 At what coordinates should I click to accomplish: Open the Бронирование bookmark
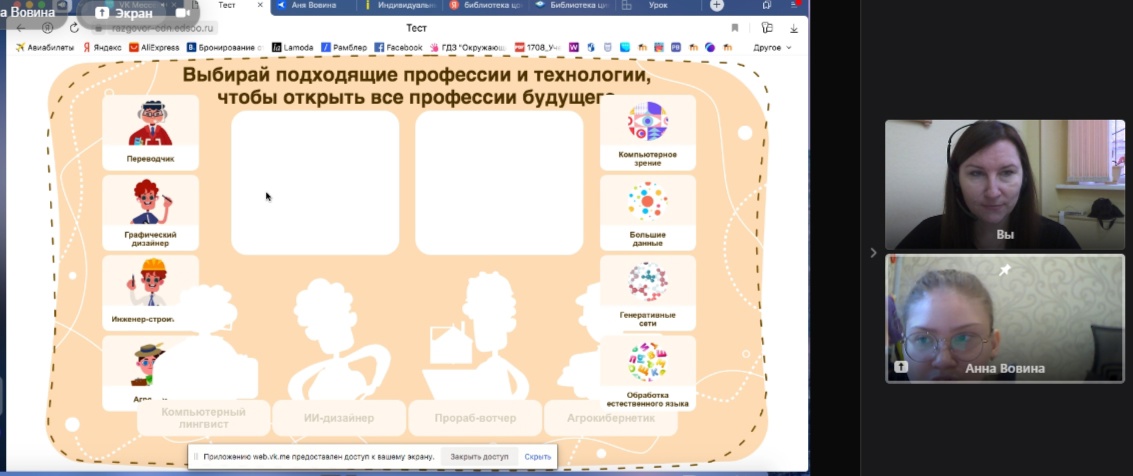coord(225,48)
